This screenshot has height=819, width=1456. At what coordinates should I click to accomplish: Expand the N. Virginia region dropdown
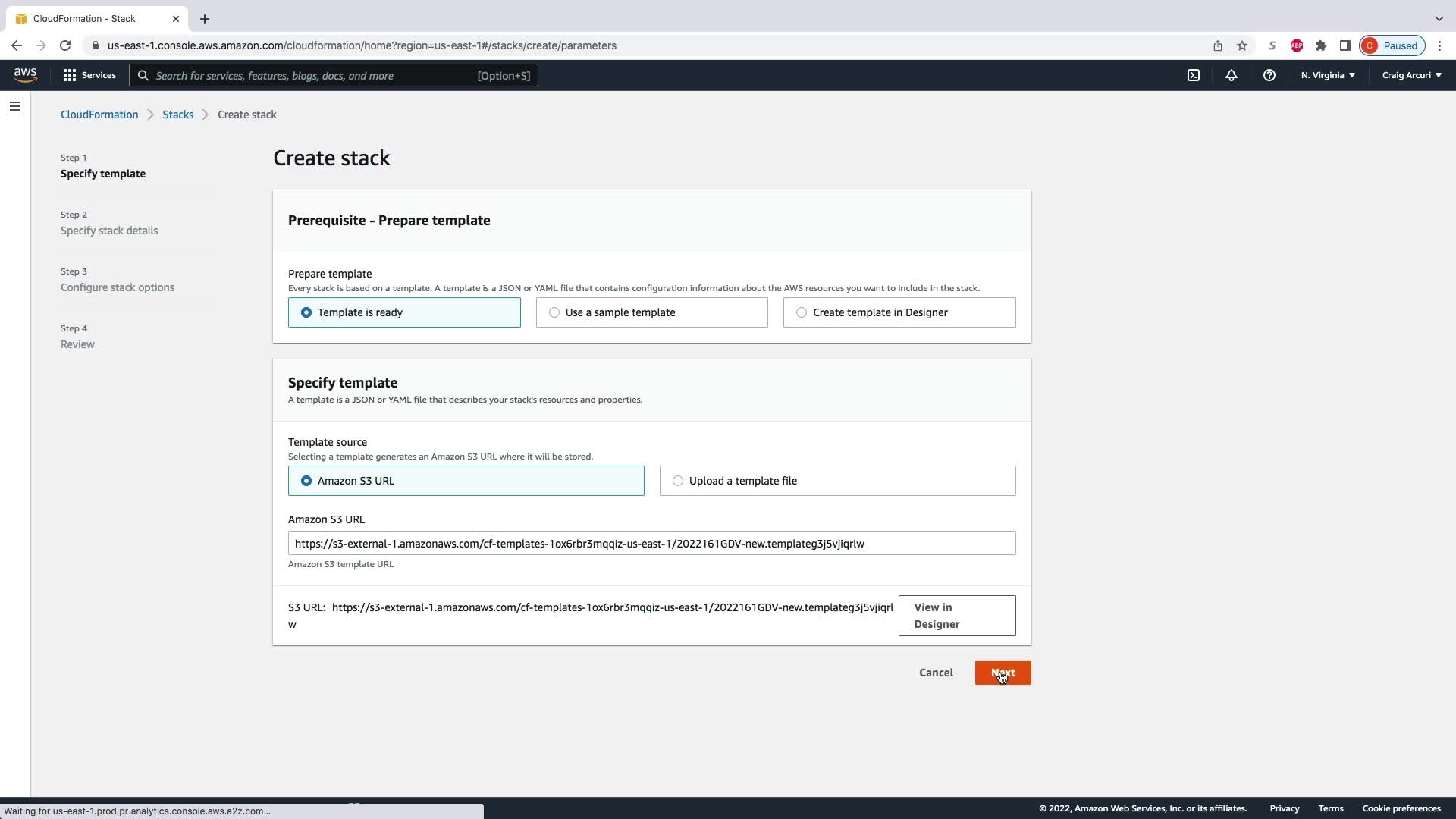[x=1327, y=75]
